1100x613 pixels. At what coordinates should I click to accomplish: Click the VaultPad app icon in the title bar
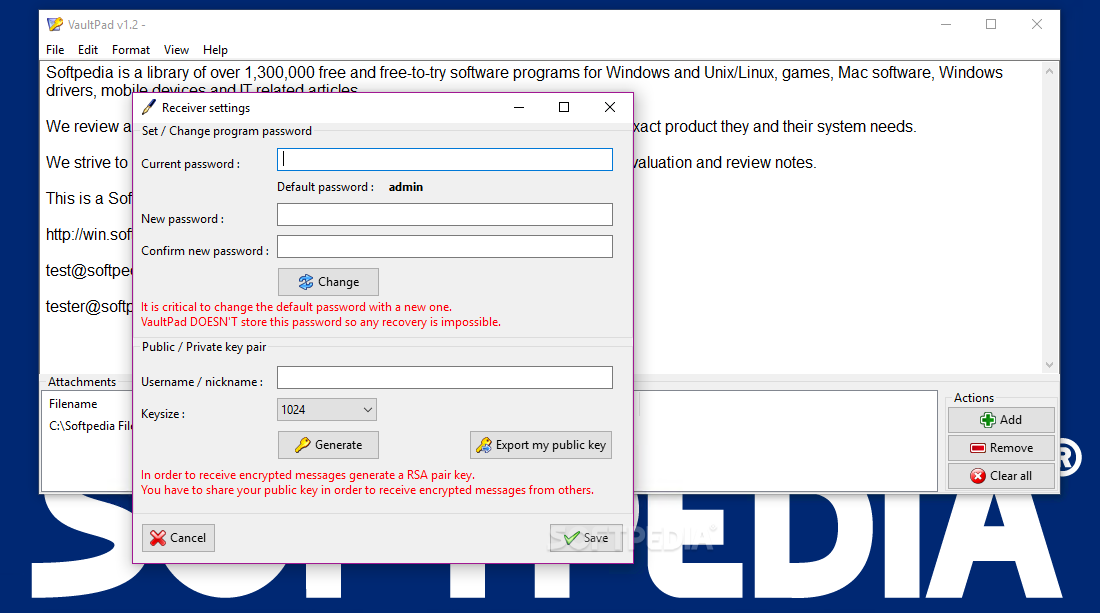pos(55,25)
